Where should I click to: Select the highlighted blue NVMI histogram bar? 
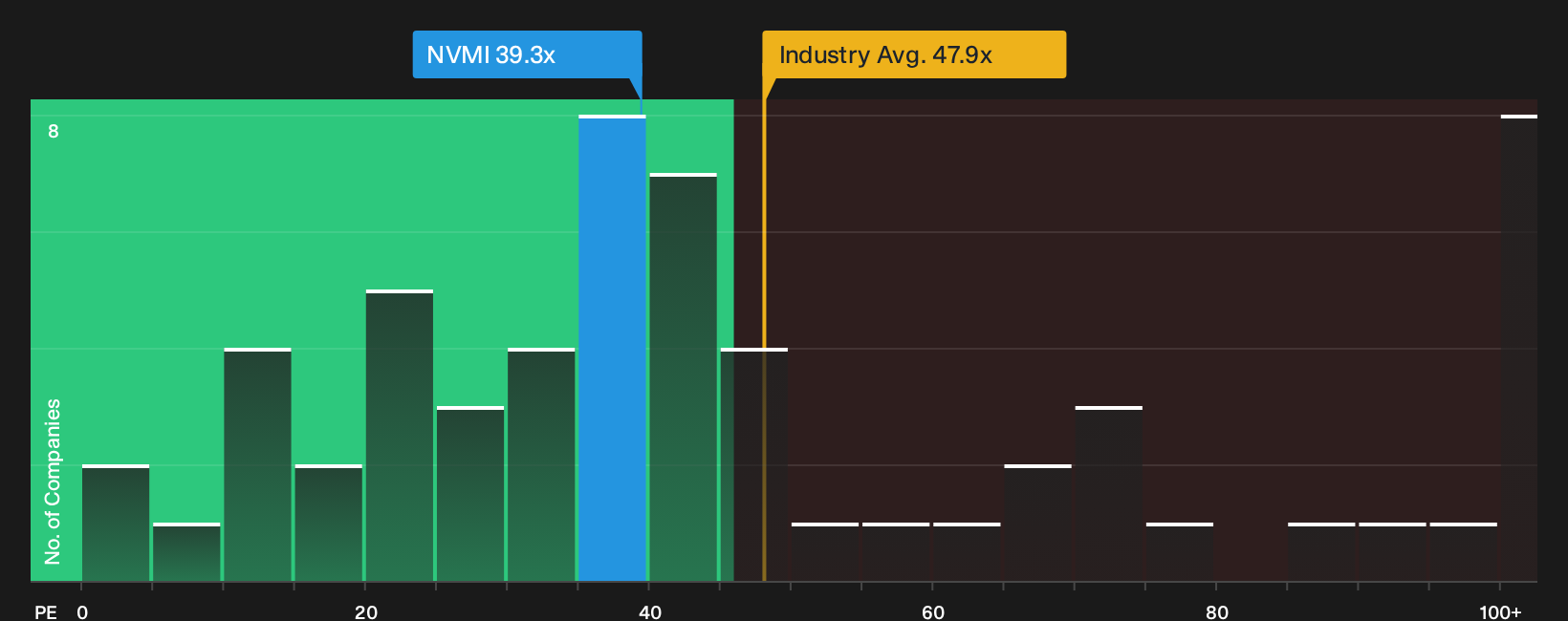[612, 348]
